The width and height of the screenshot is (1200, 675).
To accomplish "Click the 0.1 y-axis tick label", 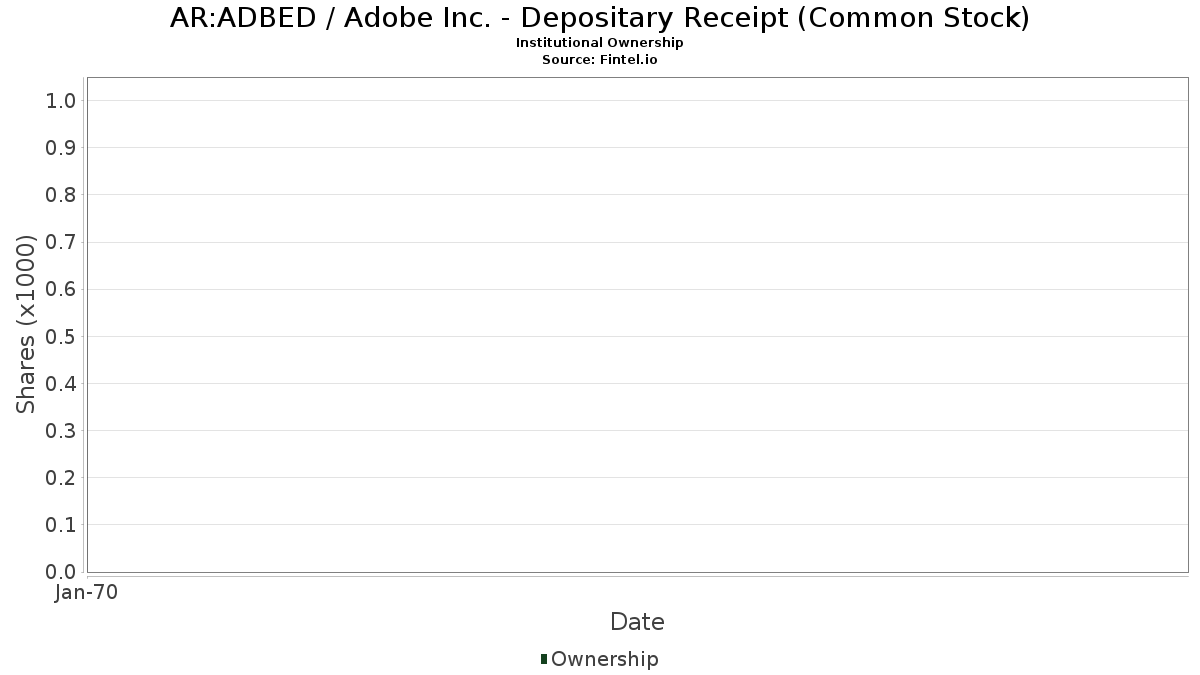I will tap(61, 525).
